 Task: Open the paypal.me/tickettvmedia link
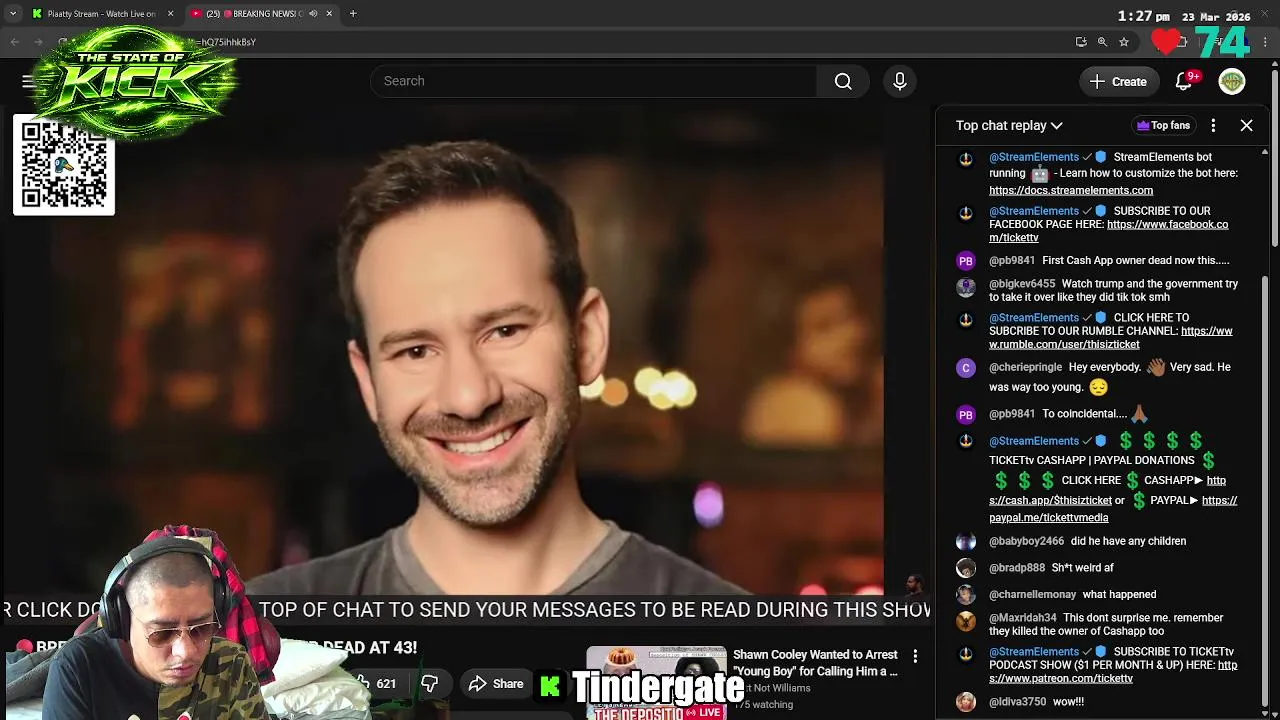point(1113,509)
